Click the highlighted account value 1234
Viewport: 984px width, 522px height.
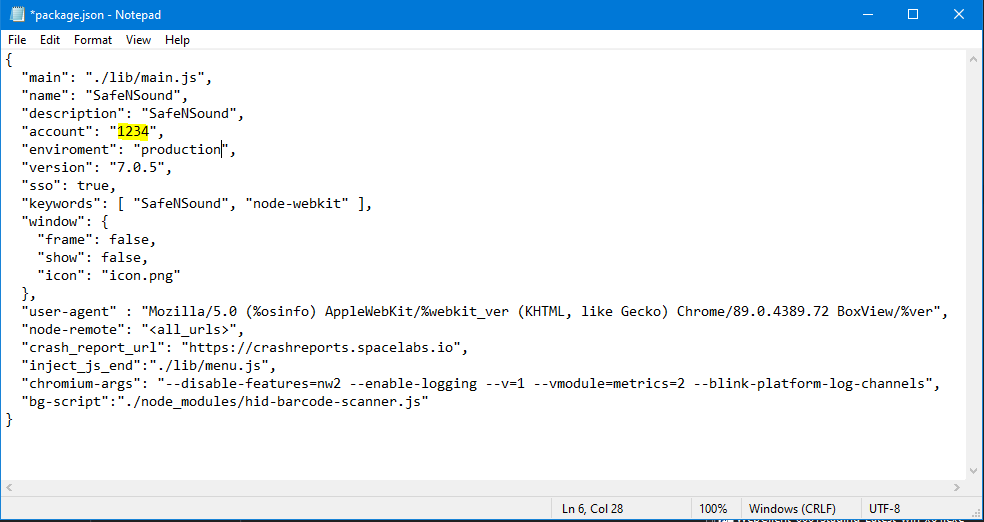(x=132, y=132)
